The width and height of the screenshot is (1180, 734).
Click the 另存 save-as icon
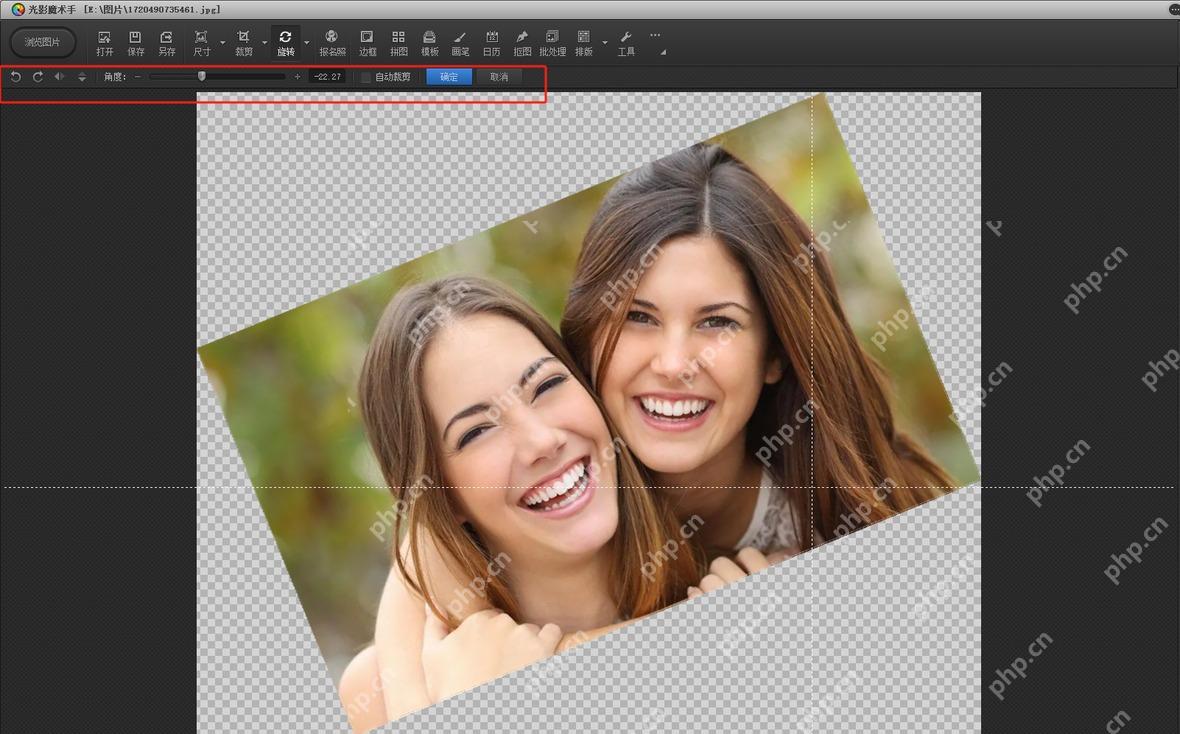pos(166,43)
